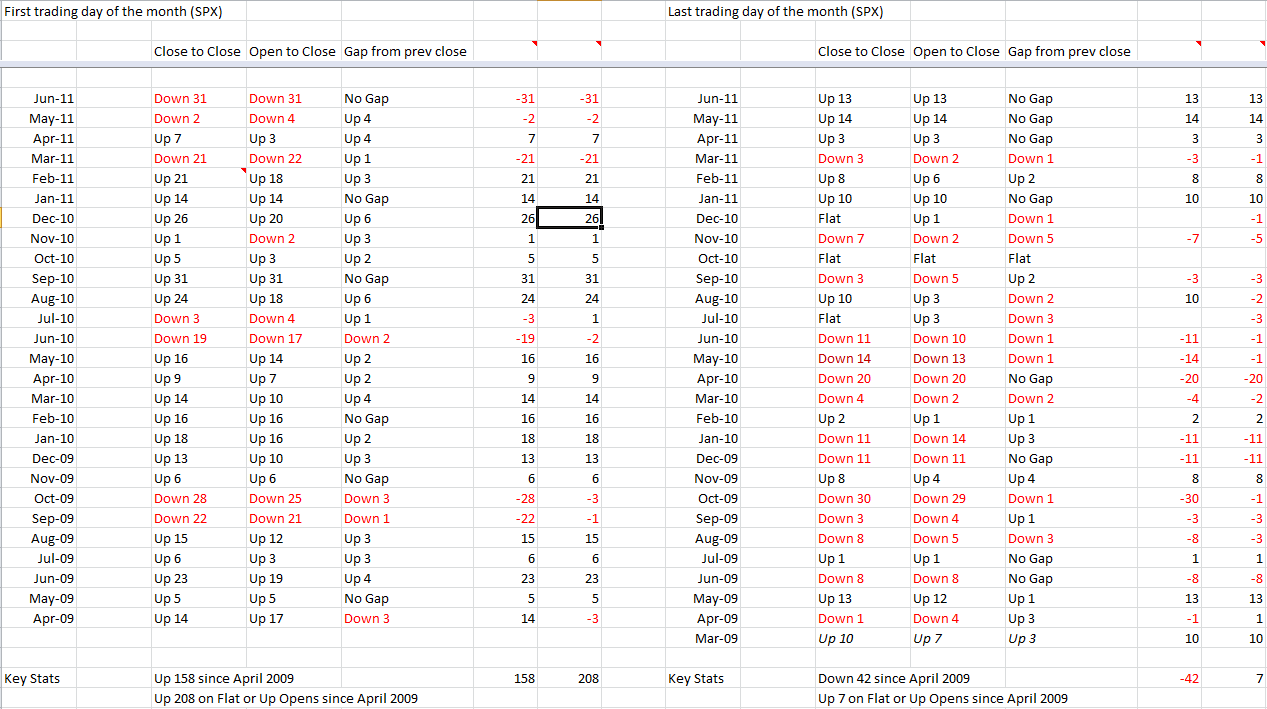Image resolution: width=1267 pixels, height=709 pixels.
Task: Click the 'Last trading day of the month (SPX)' title
Action: pos(775,12)
